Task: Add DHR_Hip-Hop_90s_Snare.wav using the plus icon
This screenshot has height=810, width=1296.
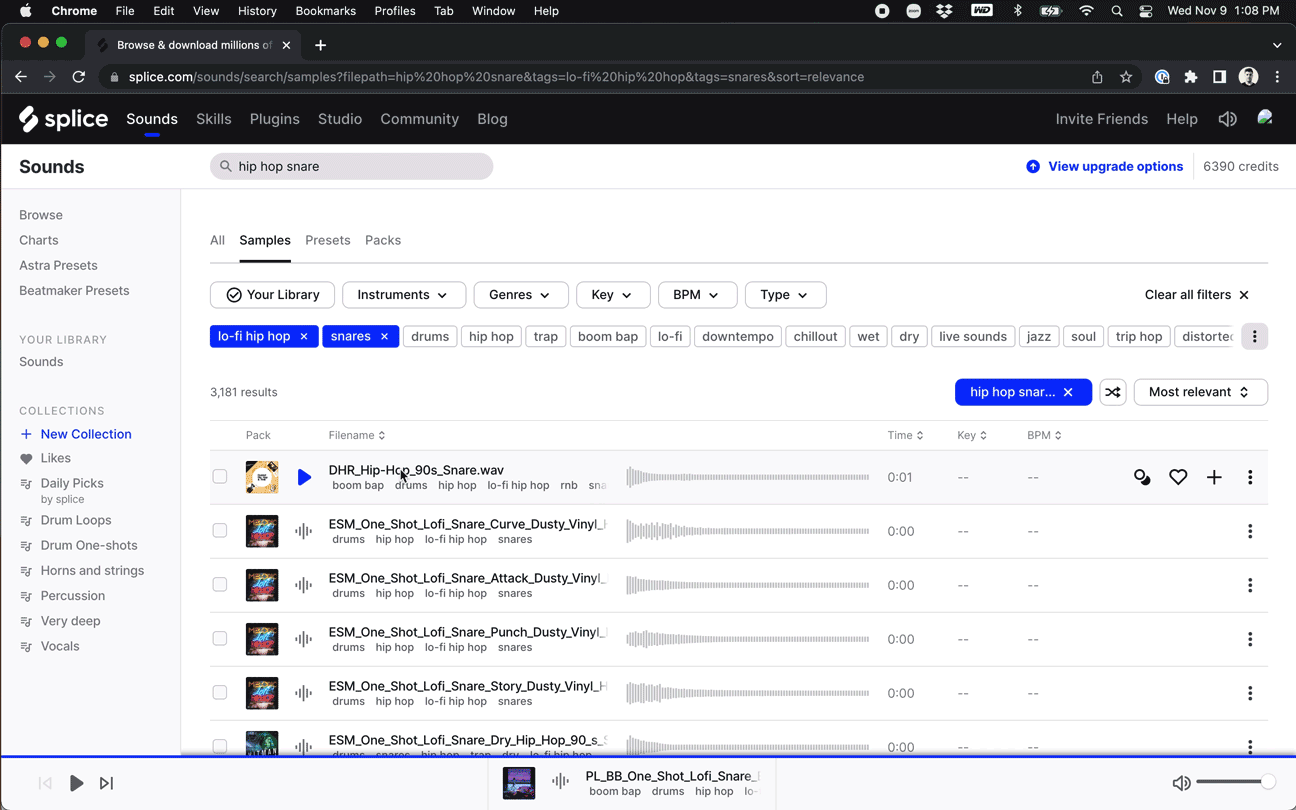Action: coord(1214,477)
